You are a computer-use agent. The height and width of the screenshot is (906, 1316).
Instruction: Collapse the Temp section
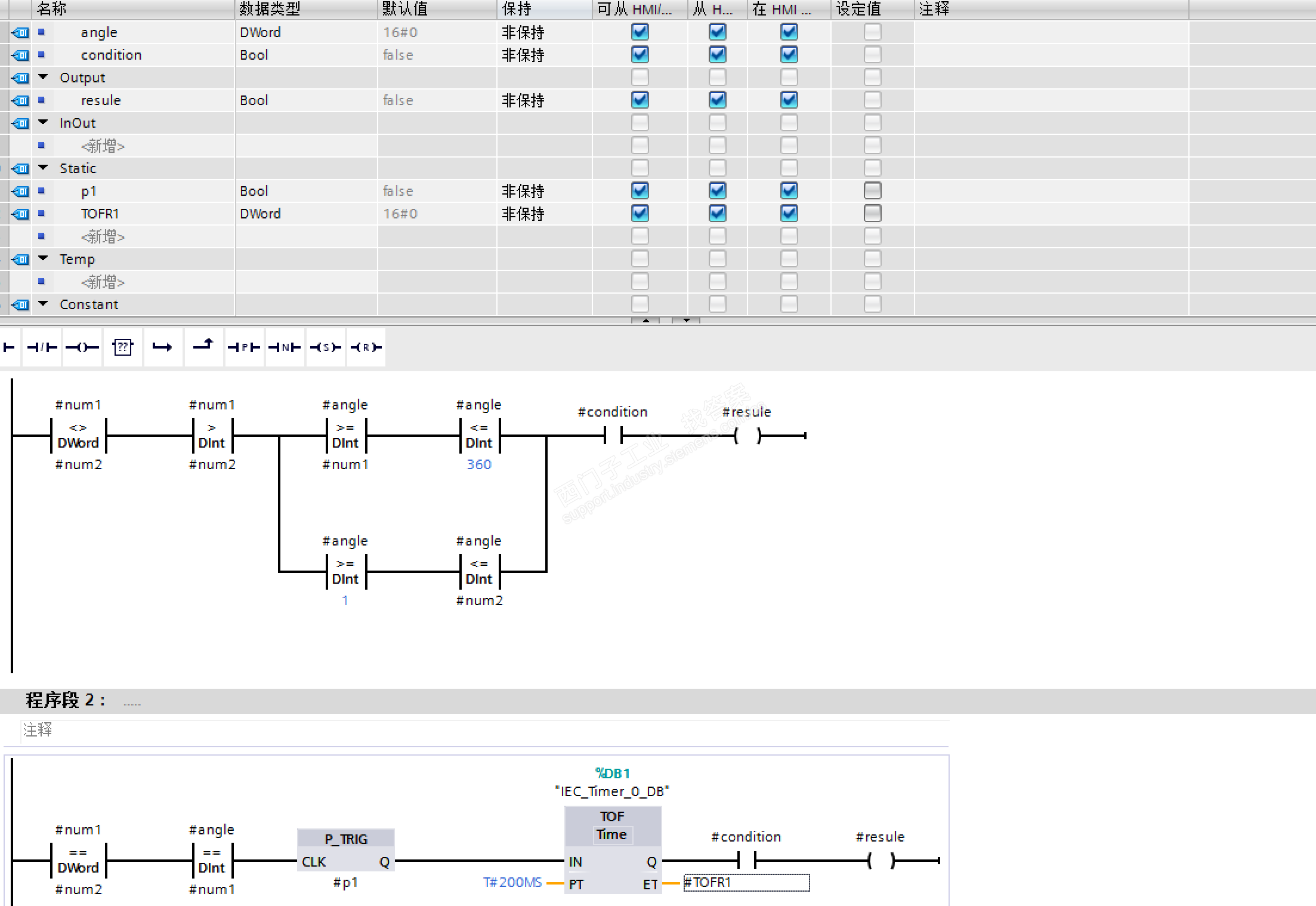coord(43,259)
